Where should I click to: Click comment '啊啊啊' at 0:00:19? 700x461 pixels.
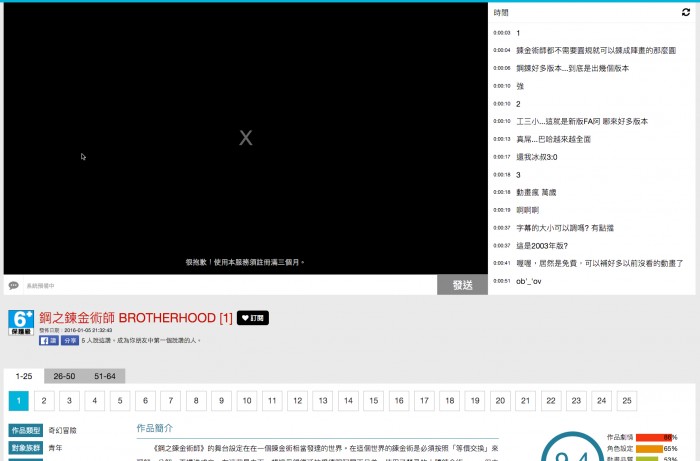click(528, 210)
